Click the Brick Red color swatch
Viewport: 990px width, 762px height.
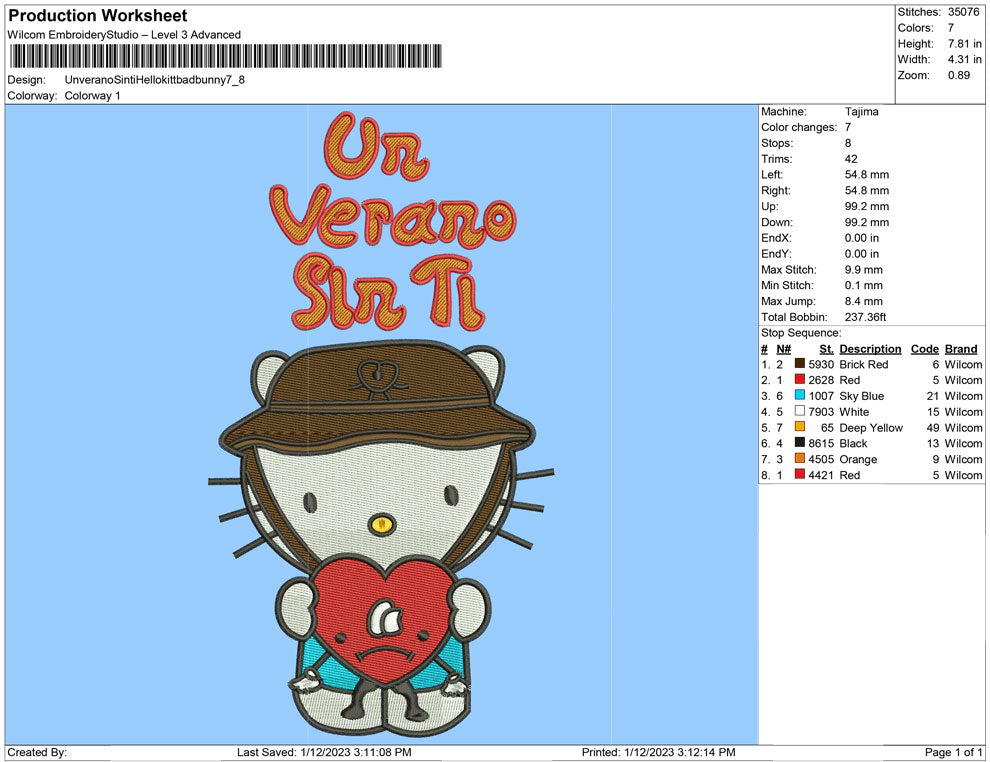click(800, 365)
